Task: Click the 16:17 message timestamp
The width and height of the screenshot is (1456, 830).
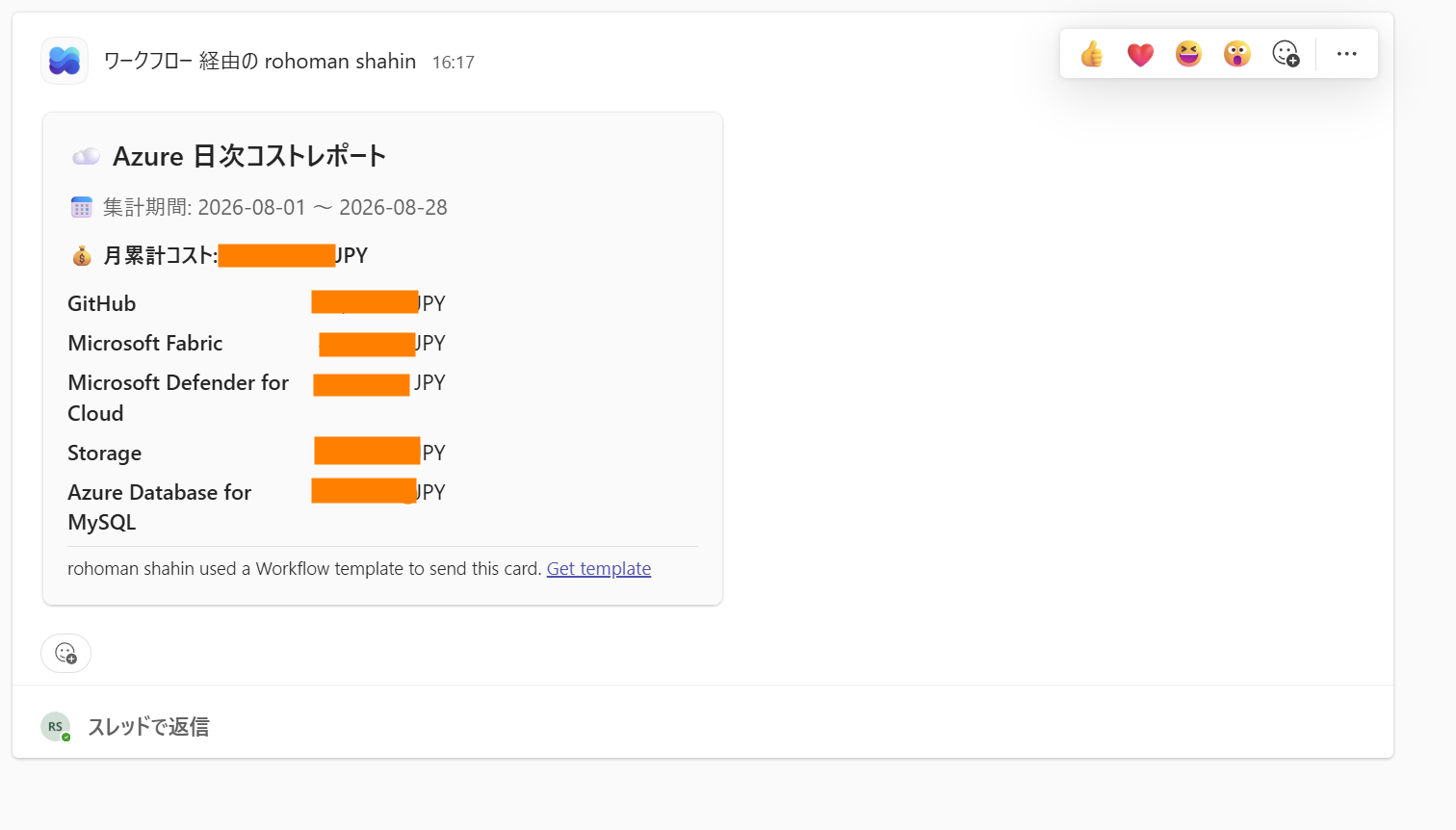Action: pos(454,63)
